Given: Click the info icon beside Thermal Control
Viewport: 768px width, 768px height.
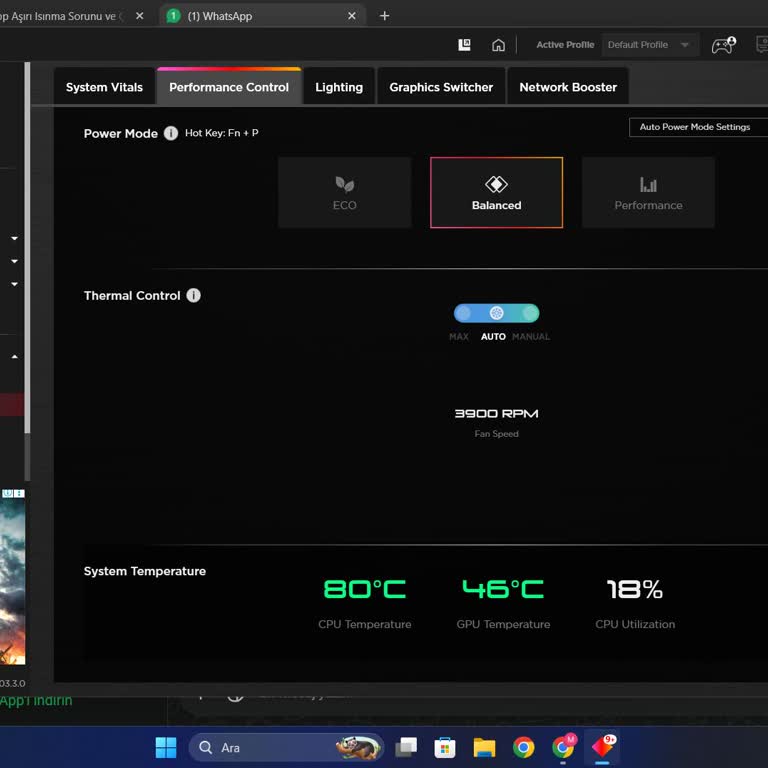Looking at the screenshot, I should click(194, 295).
